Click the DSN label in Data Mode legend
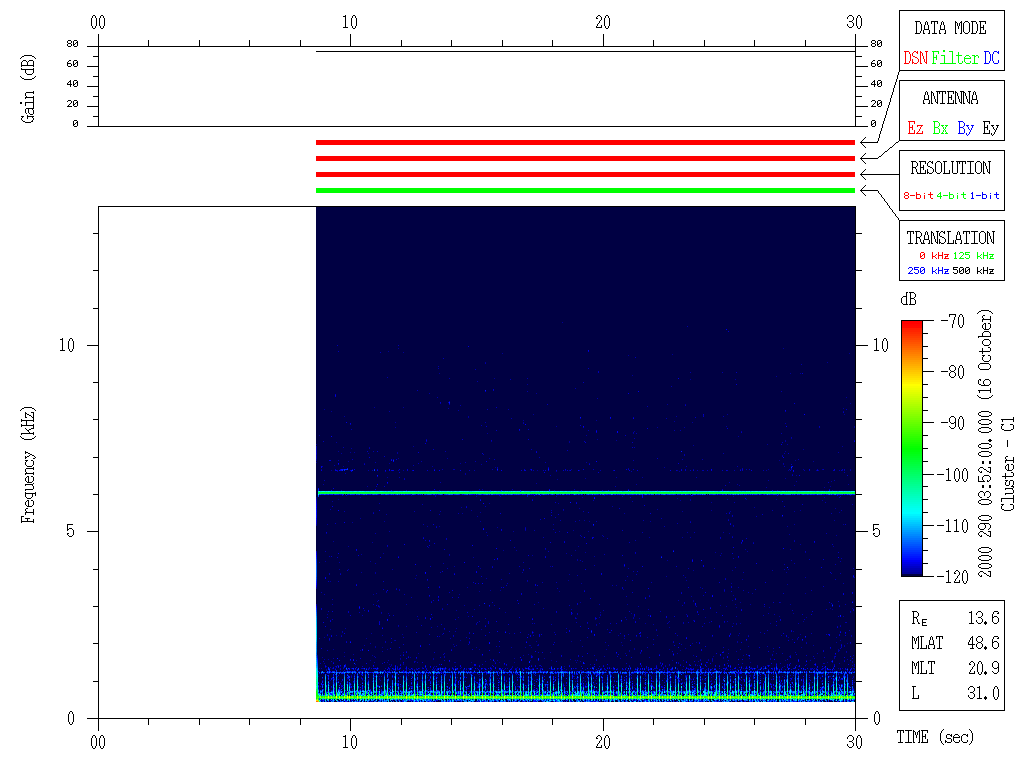The image size is (1024, 768). (x=915, y=58)
